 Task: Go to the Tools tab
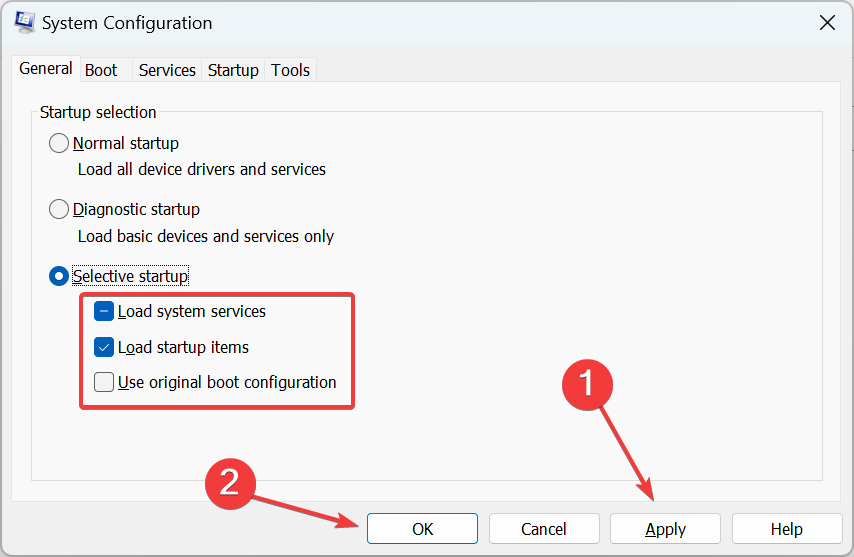pos(290,70)
